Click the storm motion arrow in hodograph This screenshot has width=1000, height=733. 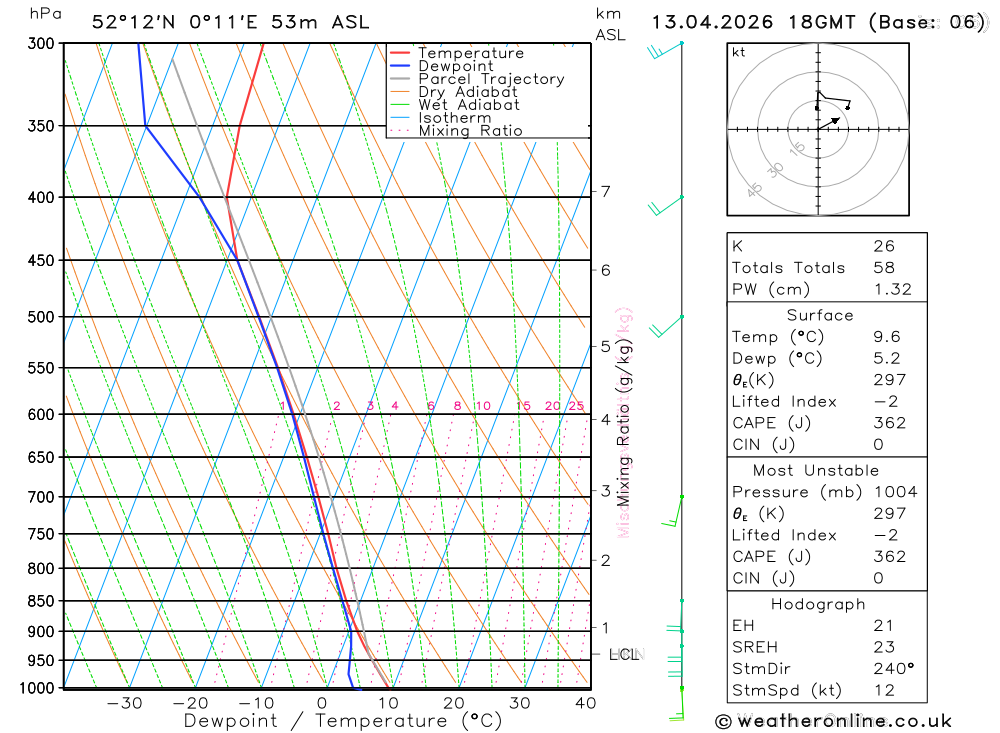pos(830,123)
